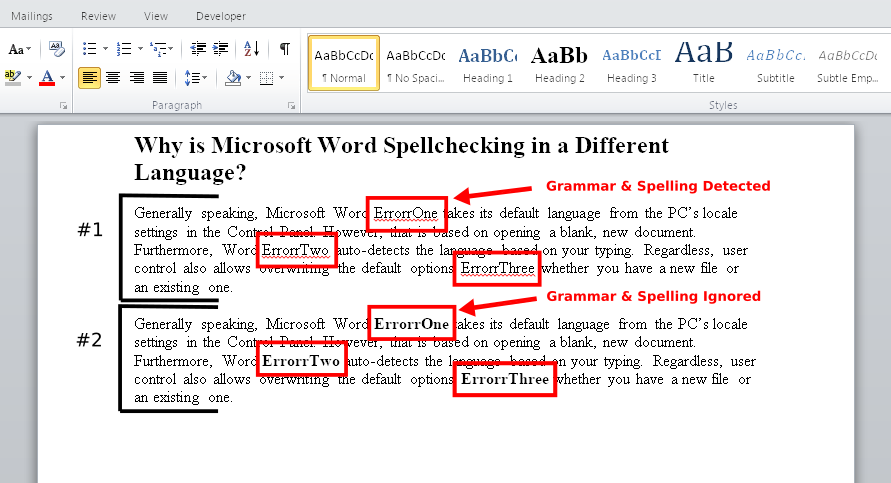Apply the No Spacing style

click(x=416, y=63)
